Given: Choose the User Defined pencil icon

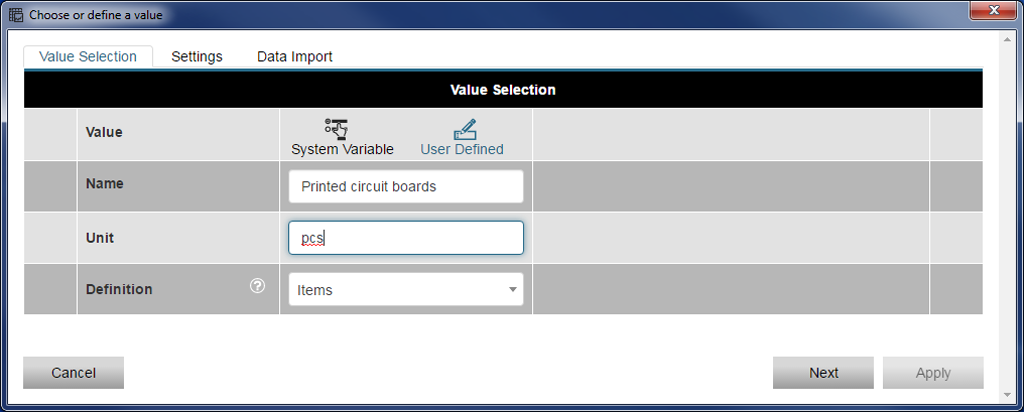Looking at the screenshot, I should pyautogui.click(x=464, y=129).
